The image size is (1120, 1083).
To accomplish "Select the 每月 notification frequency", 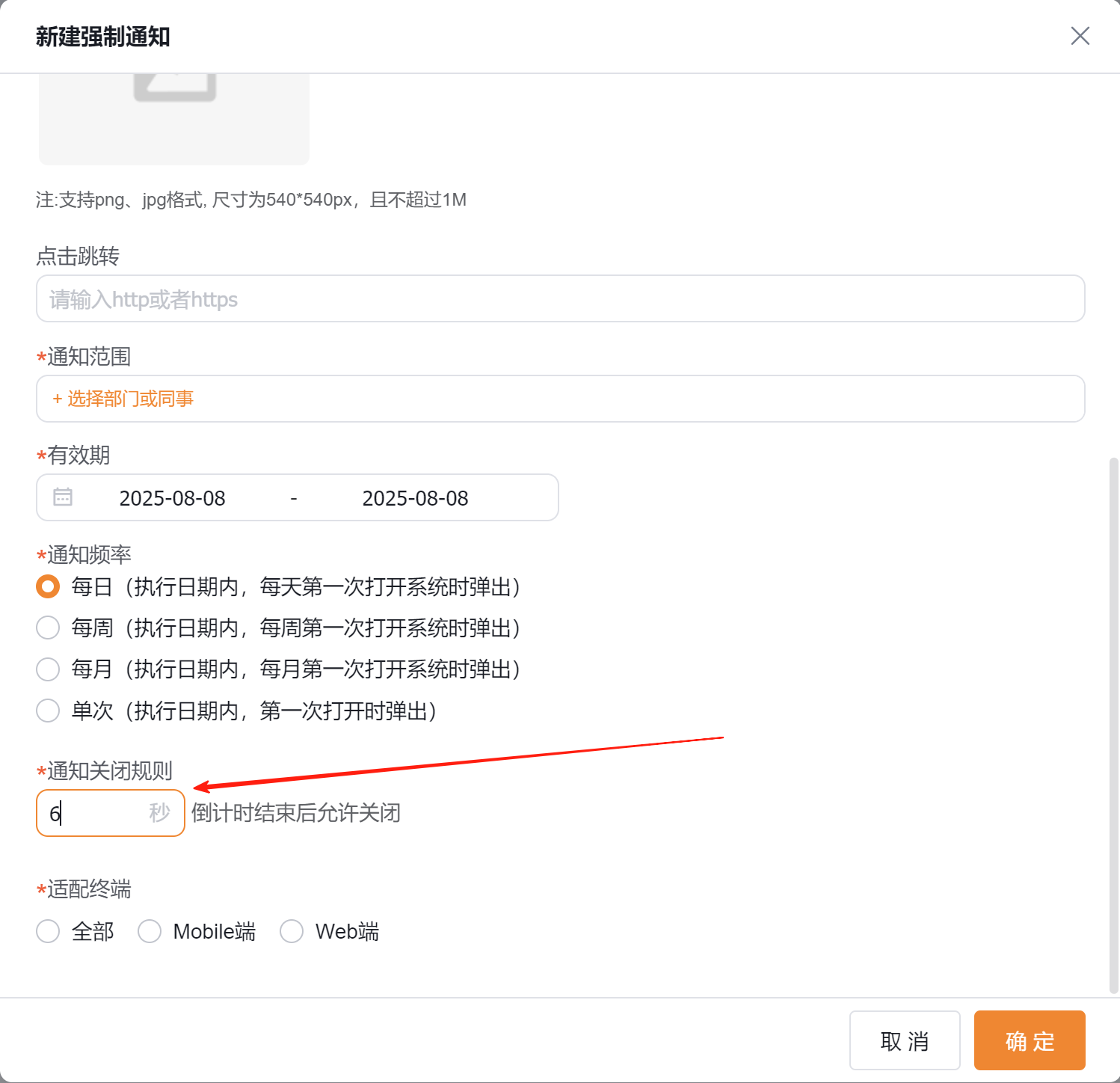I will (48, 669).
